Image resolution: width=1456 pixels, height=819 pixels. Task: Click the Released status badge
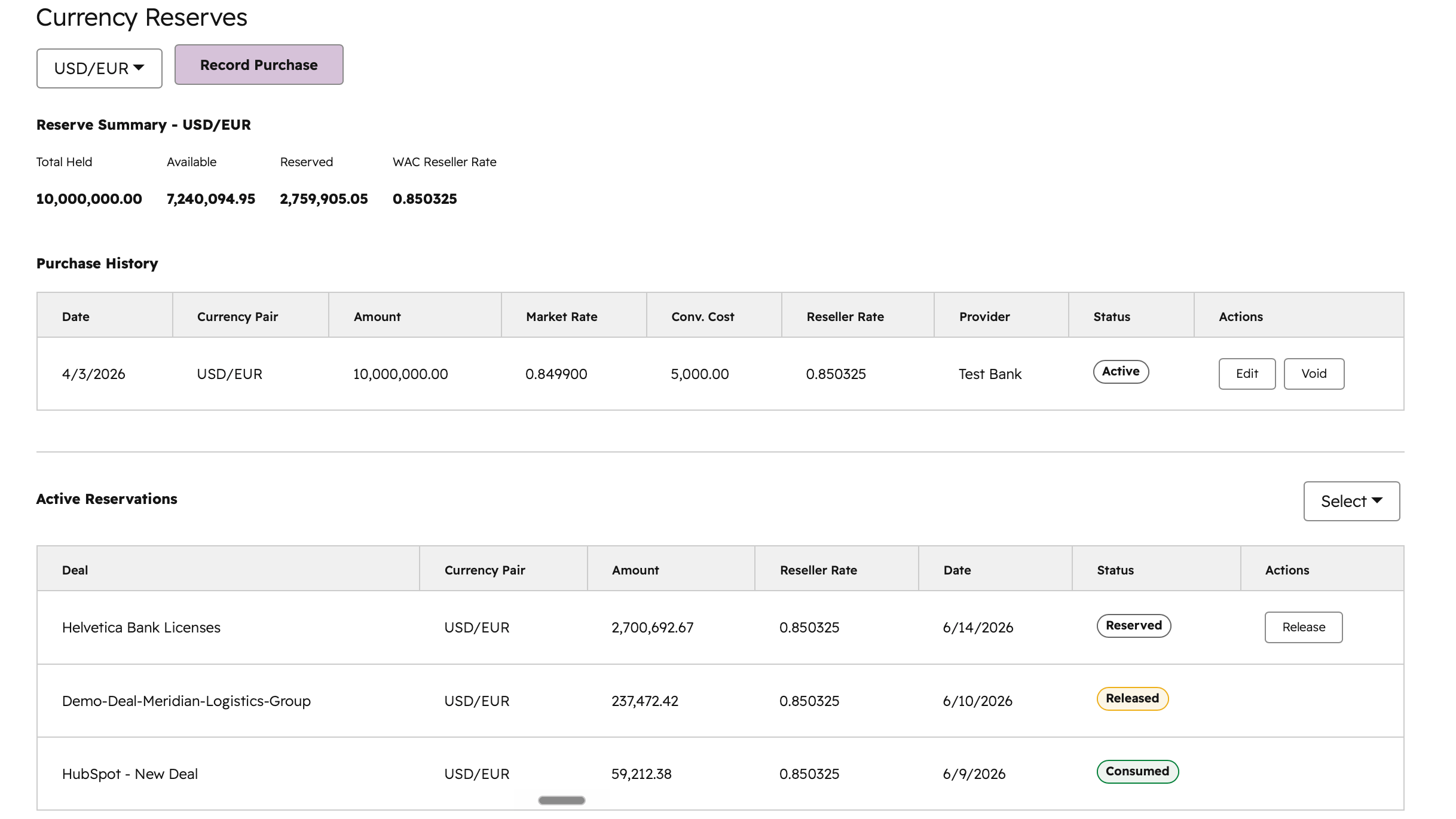point(1132,698)
